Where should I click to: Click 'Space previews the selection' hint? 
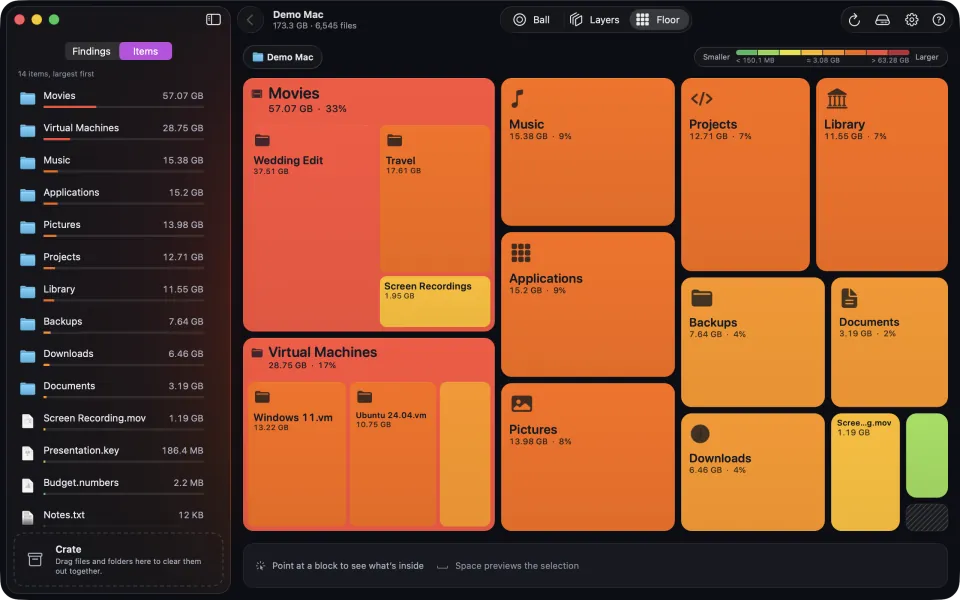tap(517, 566)
